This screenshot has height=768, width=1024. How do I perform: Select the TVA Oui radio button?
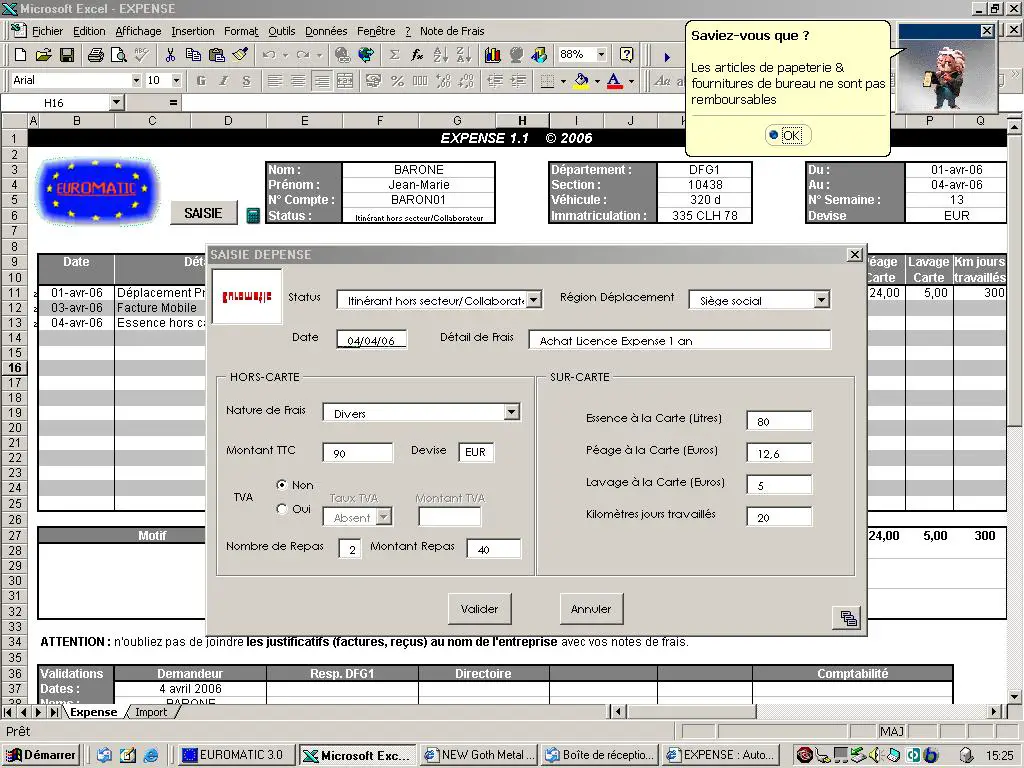[281, 509]
